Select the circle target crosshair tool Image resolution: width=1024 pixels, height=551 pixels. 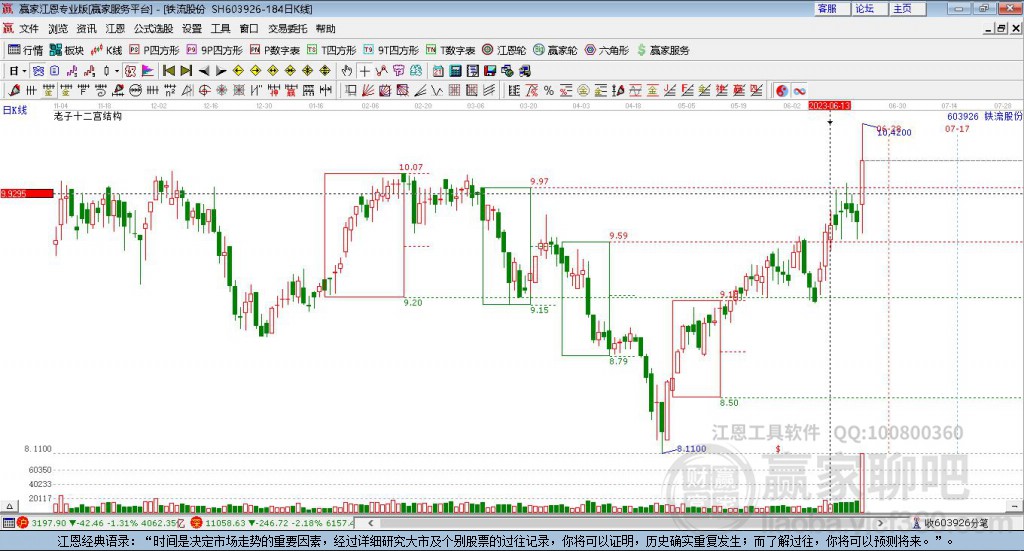tap(204, 91)
